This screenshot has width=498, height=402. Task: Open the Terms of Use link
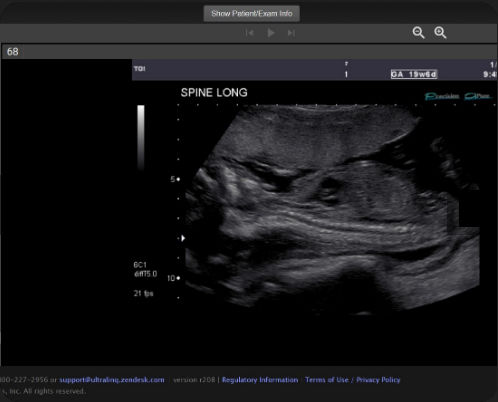coord(327,380)
